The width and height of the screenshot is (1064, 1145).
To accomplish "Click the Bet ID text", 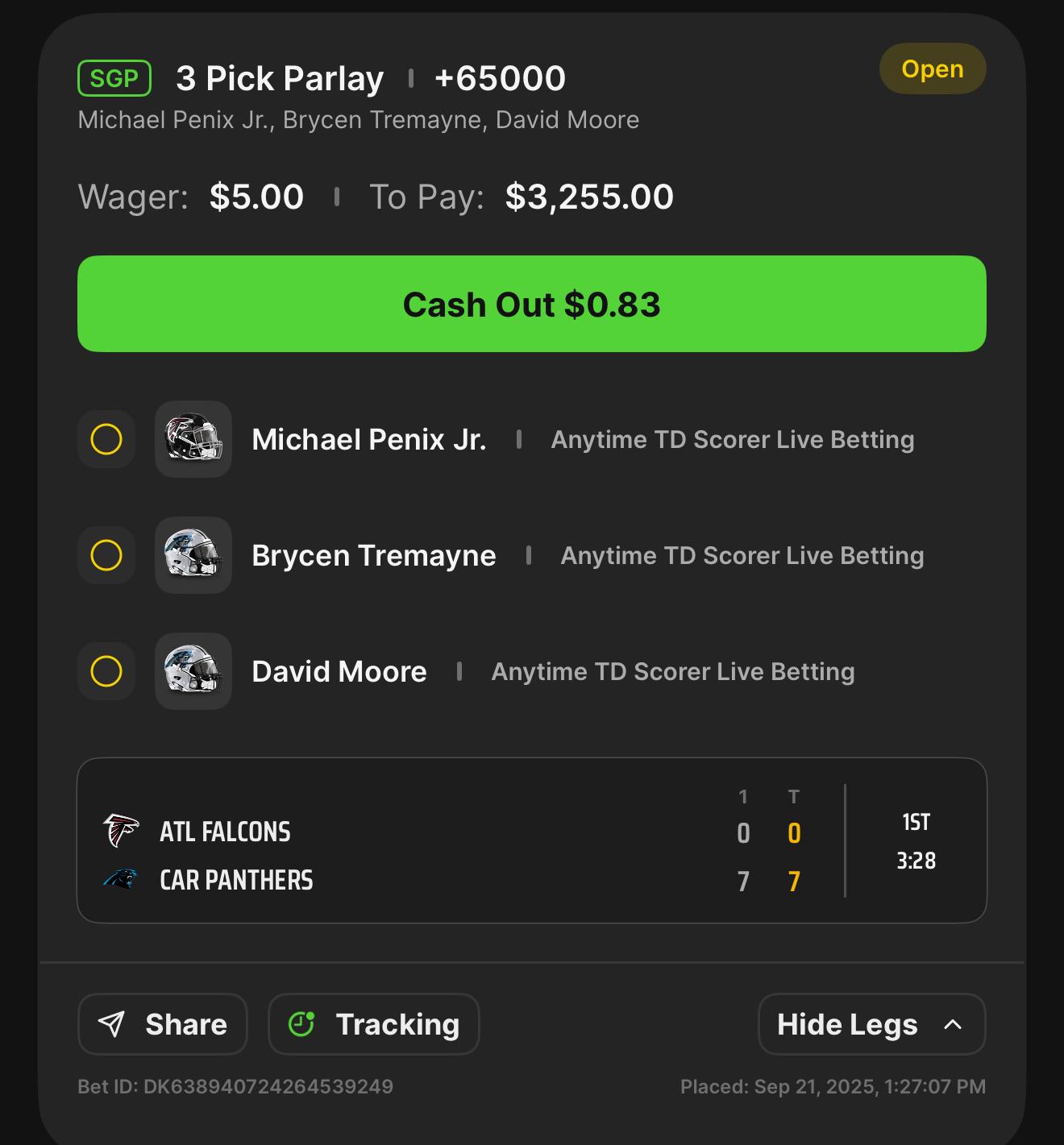I will 235,1086.
